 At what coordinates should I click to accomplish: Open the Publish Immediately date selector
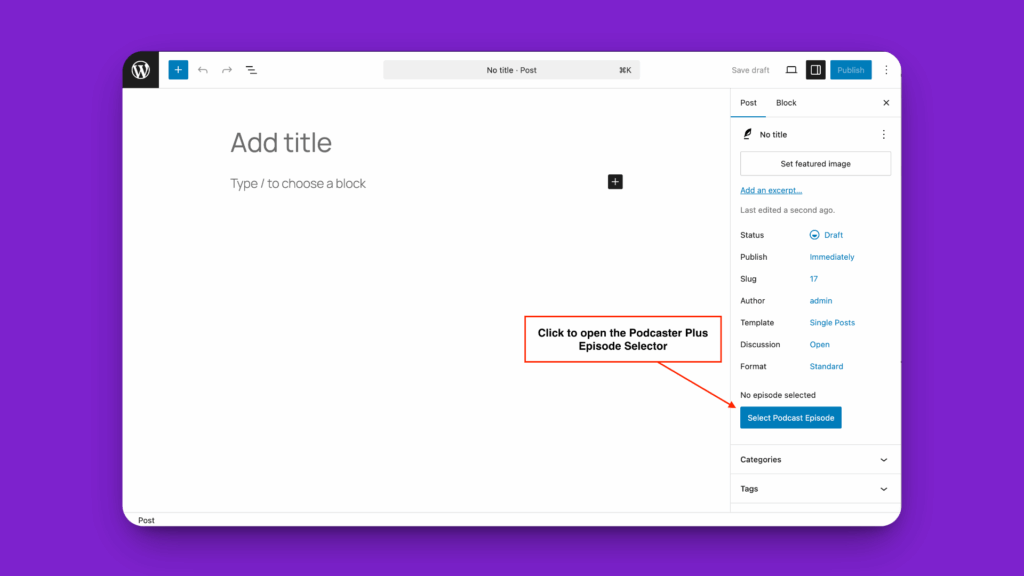[832, 256]
